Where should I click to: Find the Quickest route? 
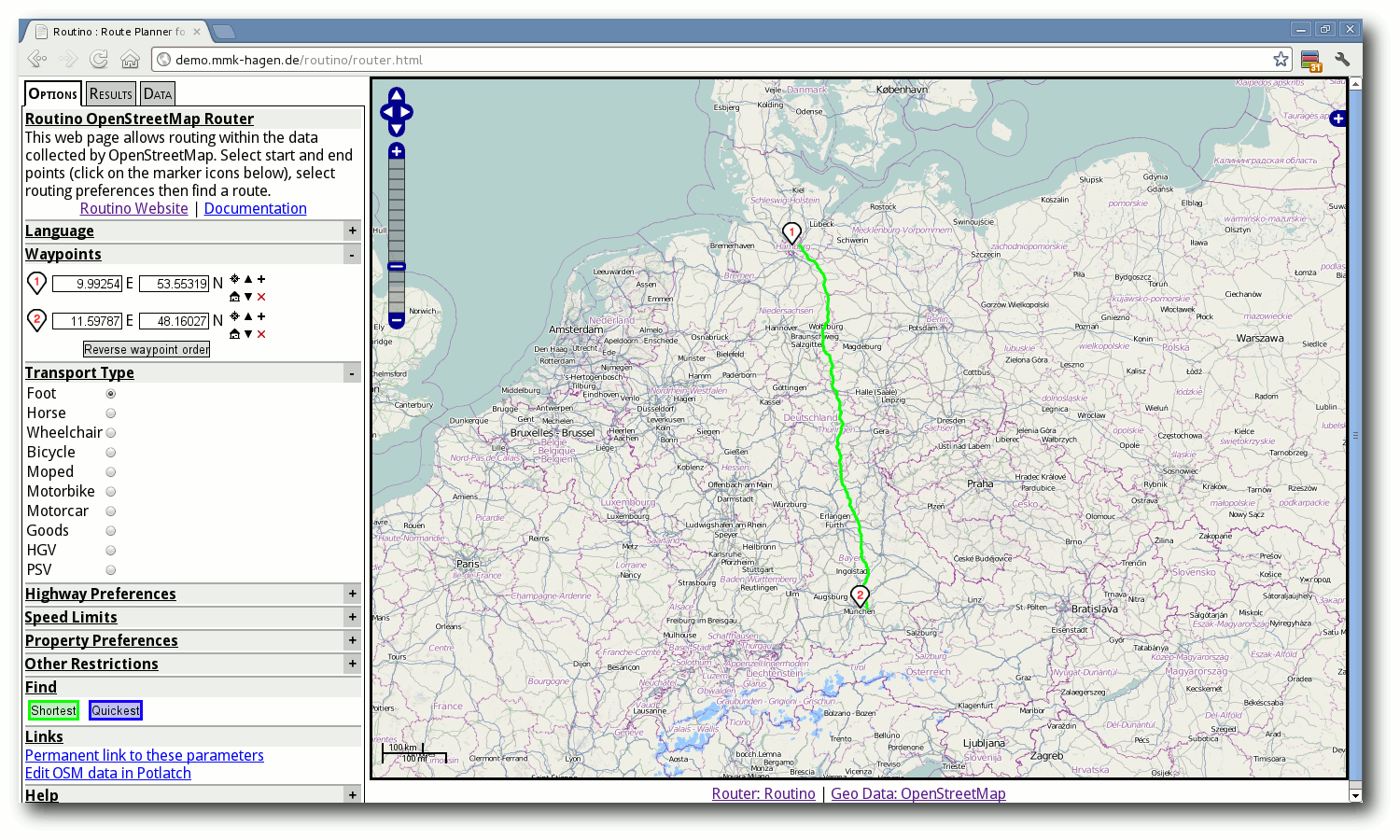(x=116, y=710)
